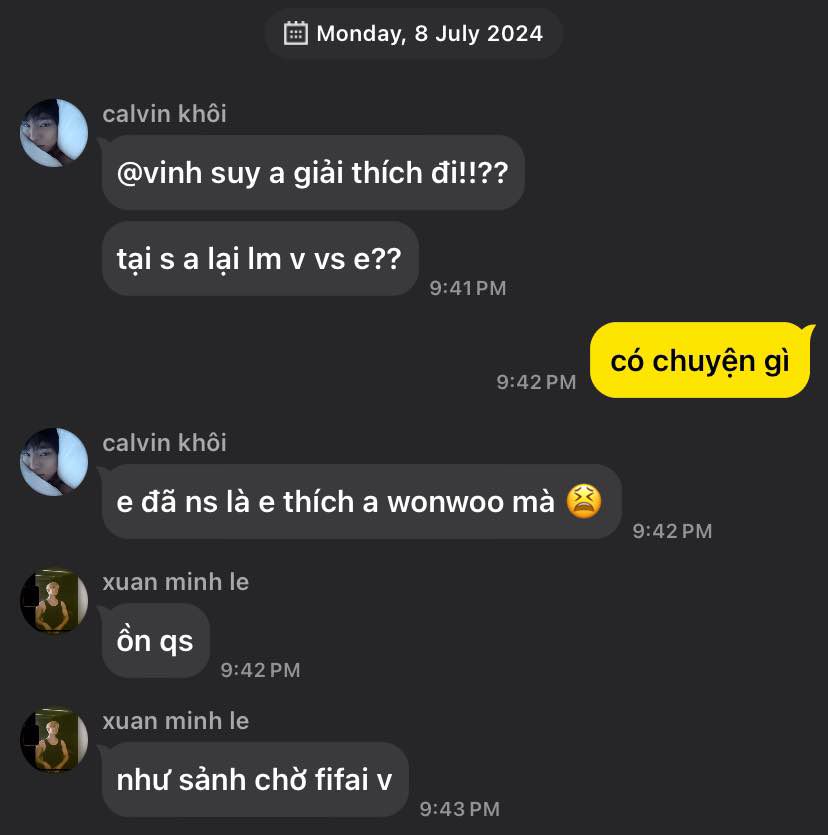Click 'xuan minh le' name above the fifai message
The width and height of the screenshot is (828, 835).
click(176, 721)
